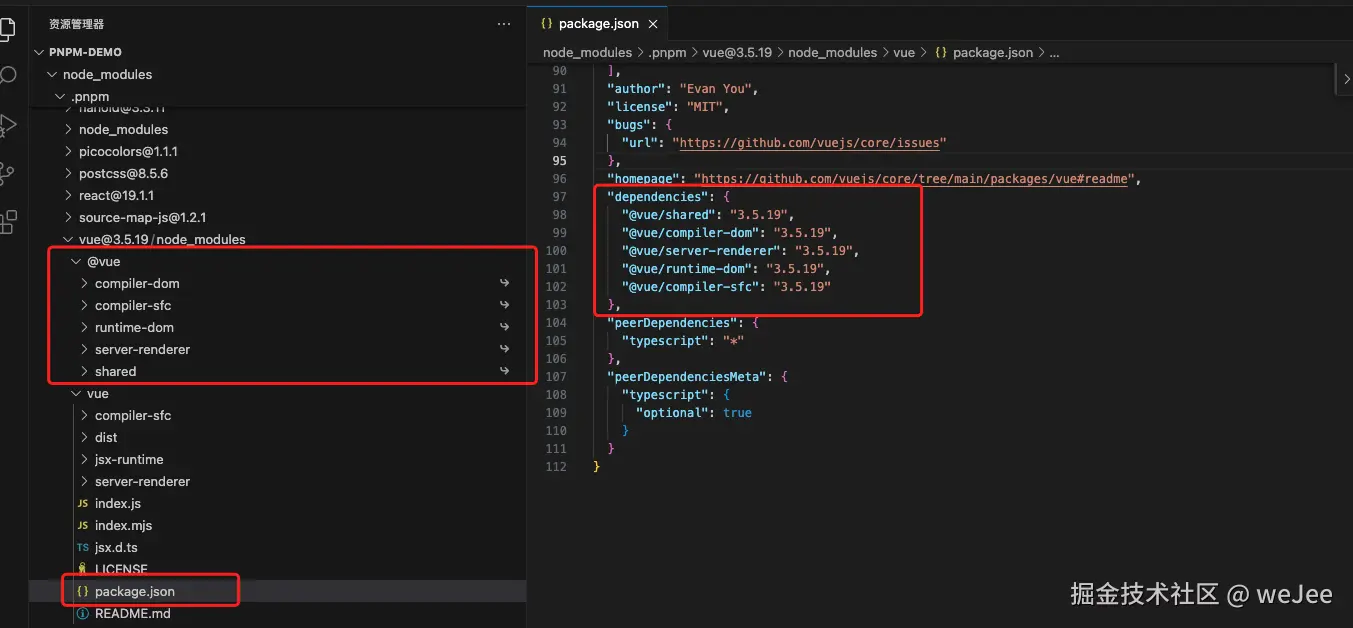Collapse the .pnpm folder
The height and width of the screenshot is (628, 1353).
(60, 97)
